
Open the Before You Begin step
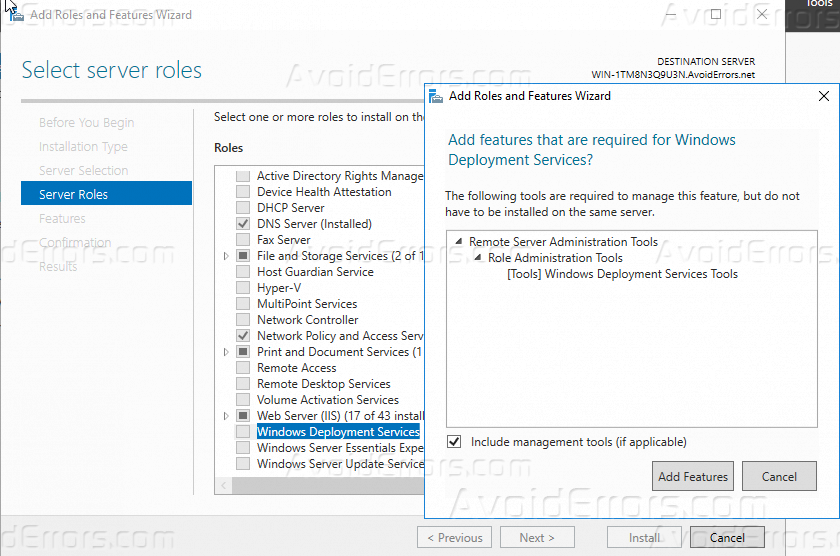86,122
